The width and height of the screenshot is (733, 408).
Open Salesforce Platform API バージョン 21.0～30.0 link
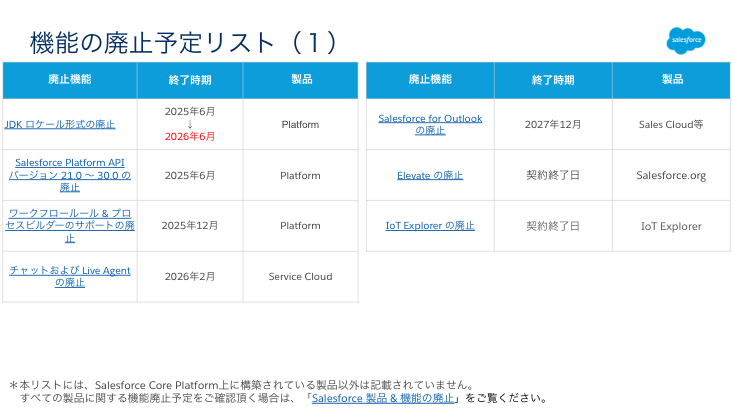(x=70, y=175)
